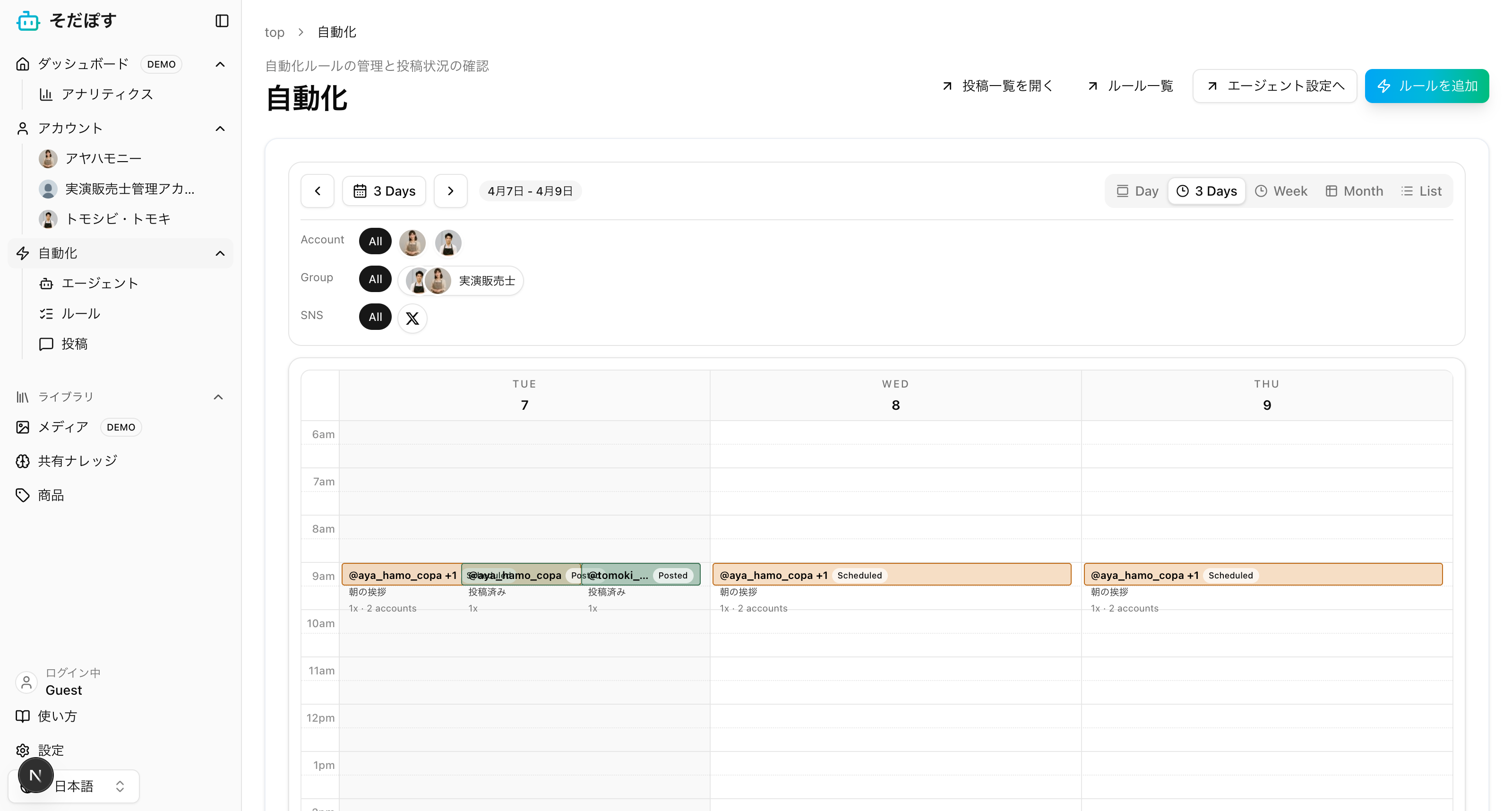Image resolution: width=1512 pixels, height=811 pixels.
Task: Toggle the 実演販売士 group filter
Action: click(x=461, y=281)
